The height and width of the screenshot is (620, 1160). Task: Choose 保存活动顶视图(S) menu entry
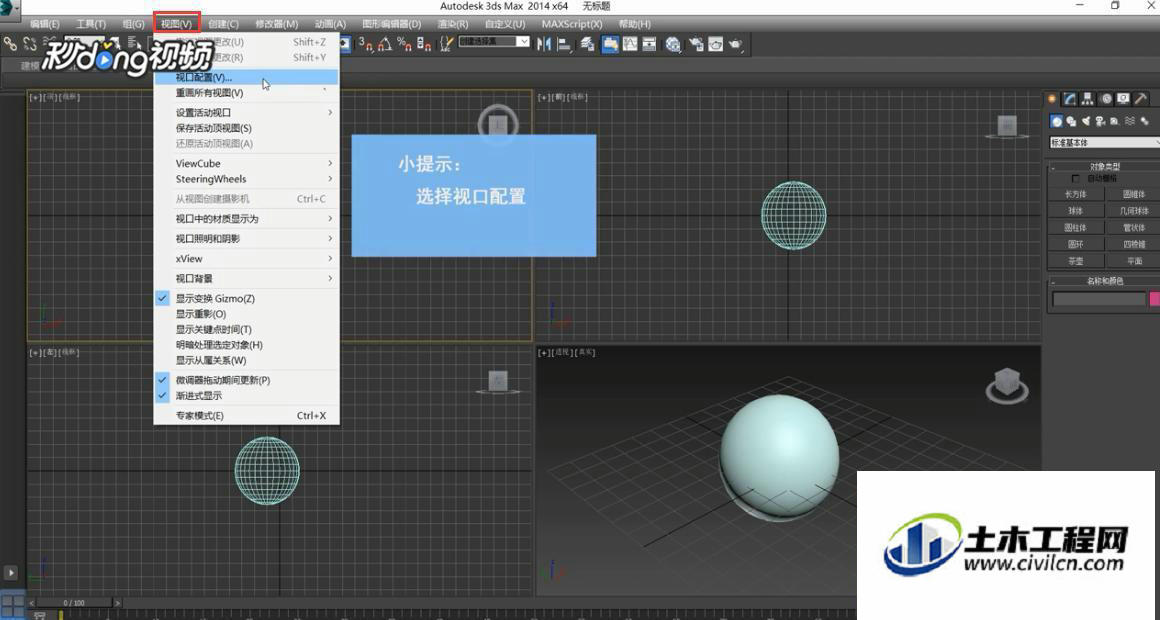click(x=246, y=128)
